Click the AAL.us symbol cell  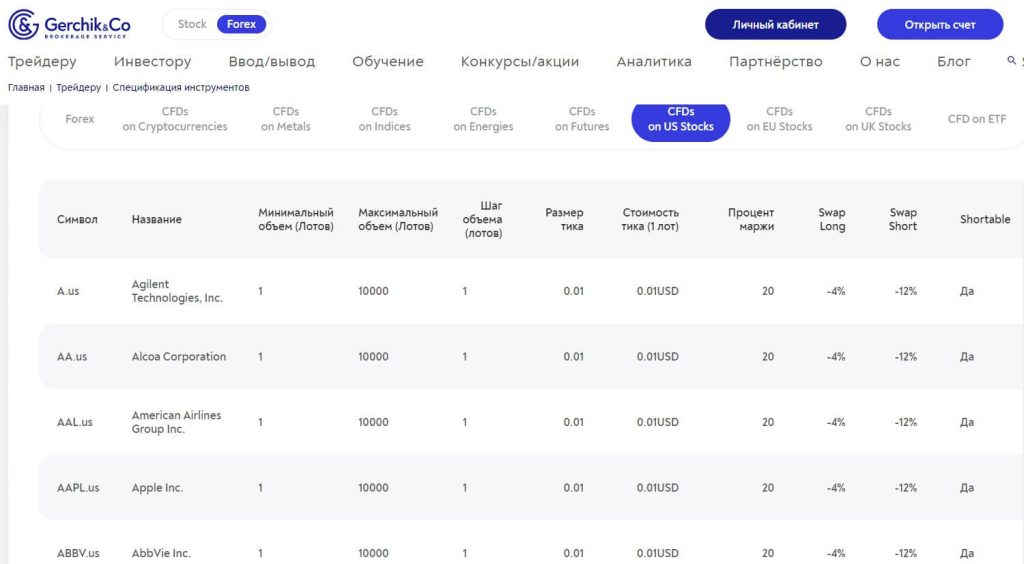(74, 422)
